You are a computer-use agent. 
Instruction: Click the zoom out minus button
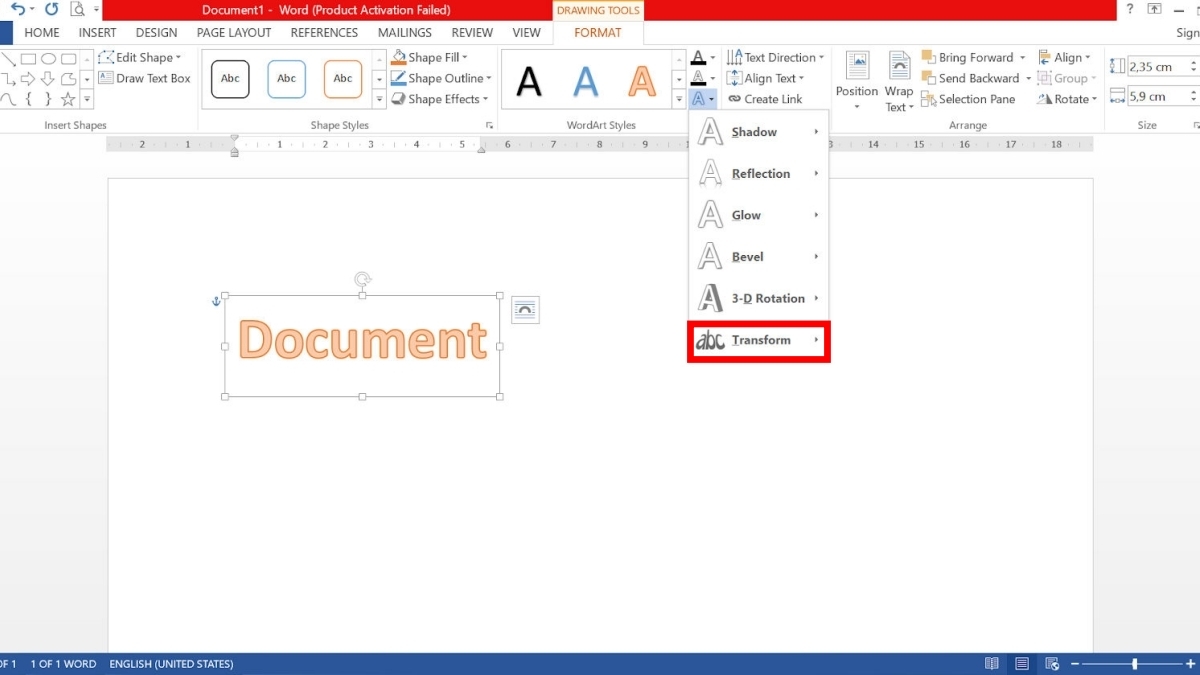tap(1075, 664)
